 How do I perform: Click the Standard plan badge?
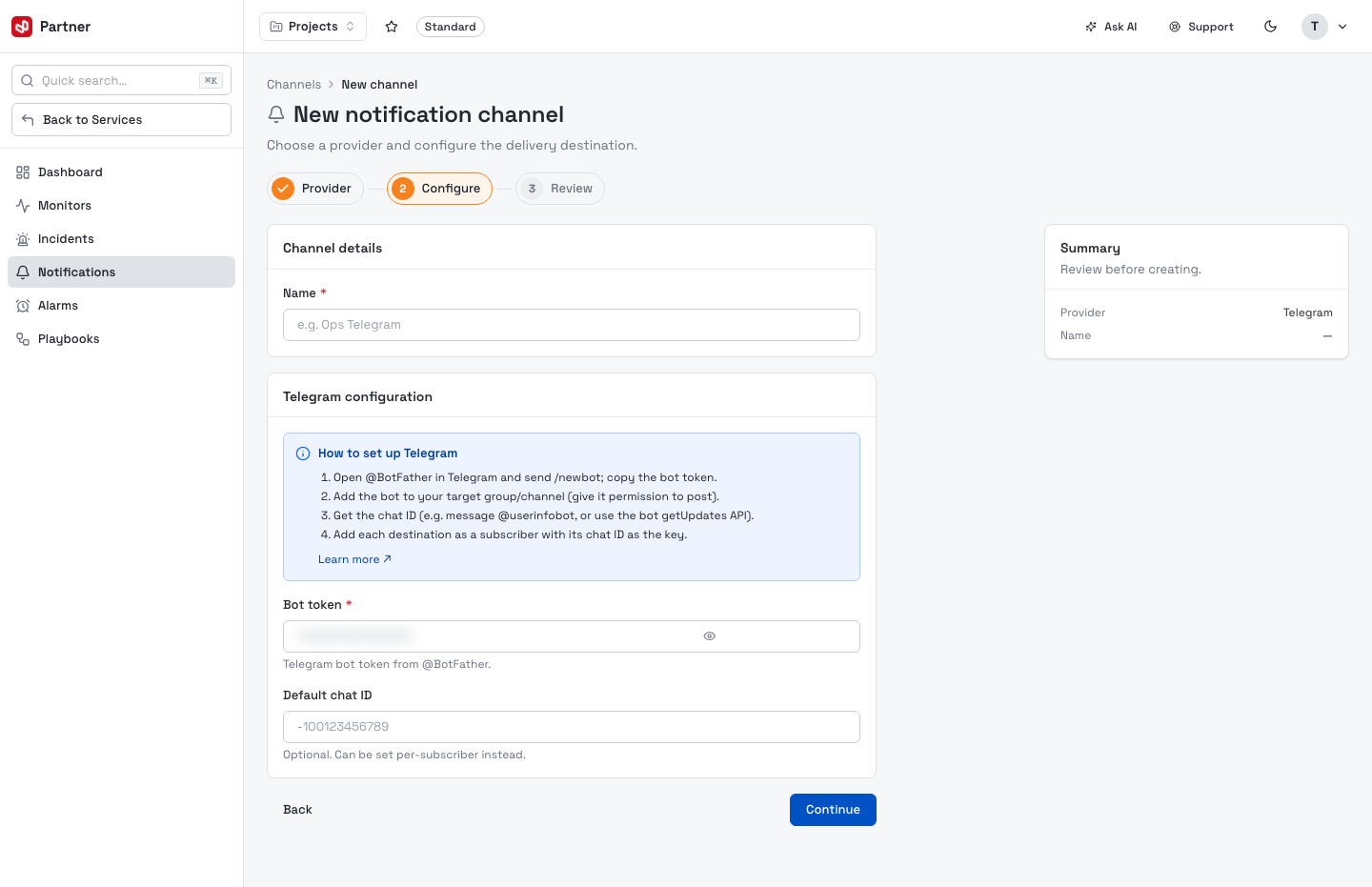click(x=450, y=27)
